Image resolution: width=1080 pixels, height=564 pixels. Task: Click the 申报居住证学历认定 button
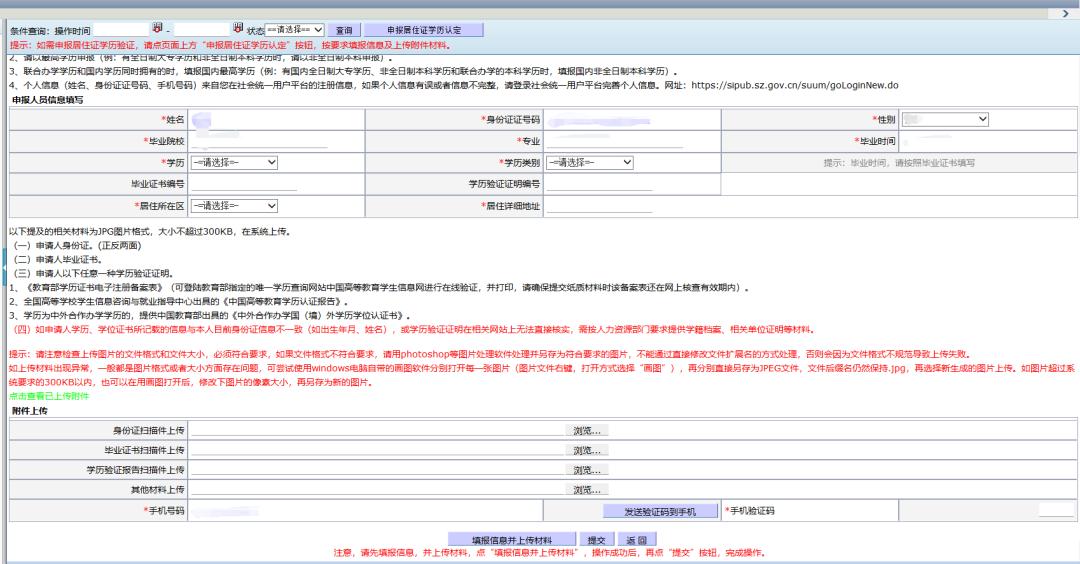[424, 30]
